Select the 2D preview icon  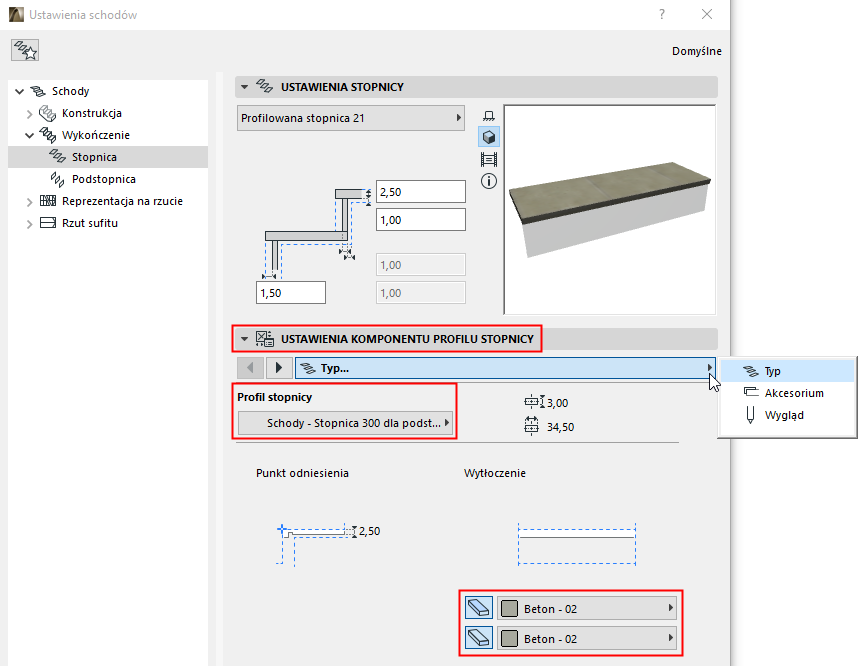(x=489, y=115)
